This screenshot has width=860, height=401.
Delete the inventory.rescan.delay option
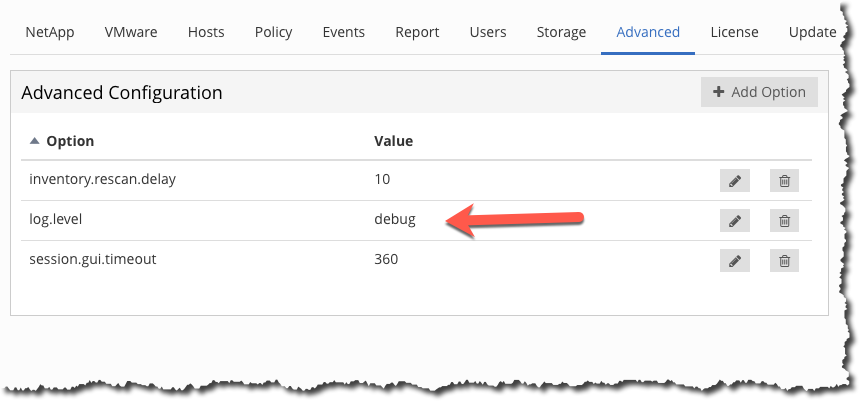784,180
